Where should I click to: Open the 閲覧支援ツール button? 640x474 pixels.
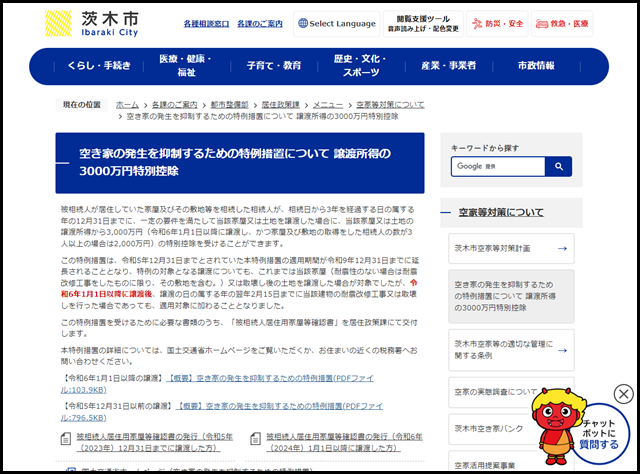423,24
